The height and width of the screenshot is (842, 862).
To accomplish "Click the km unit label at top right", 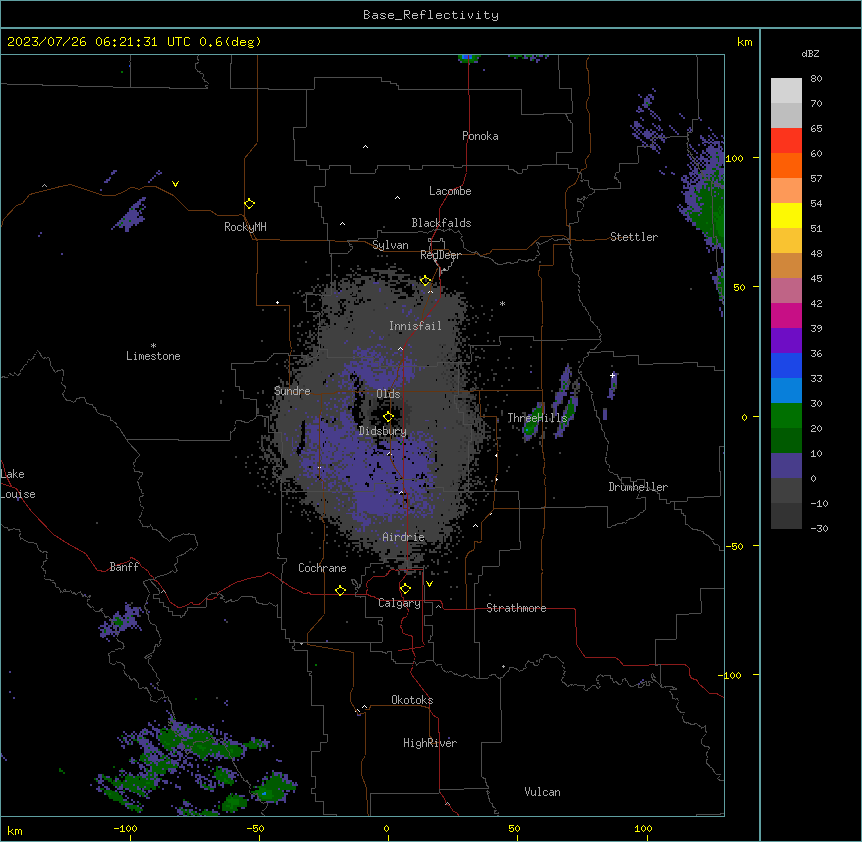I will pyautogui.click(x=745, y=42).
